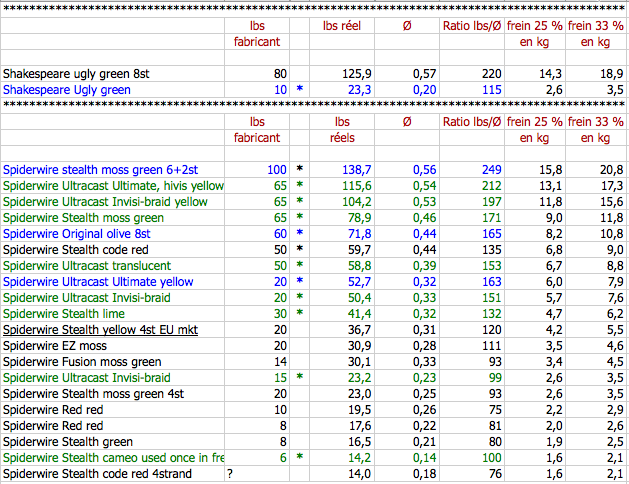629x484 pixels.
Task: Click diameter 0,46 in Stealth moss green row
Action: point(424,218)
